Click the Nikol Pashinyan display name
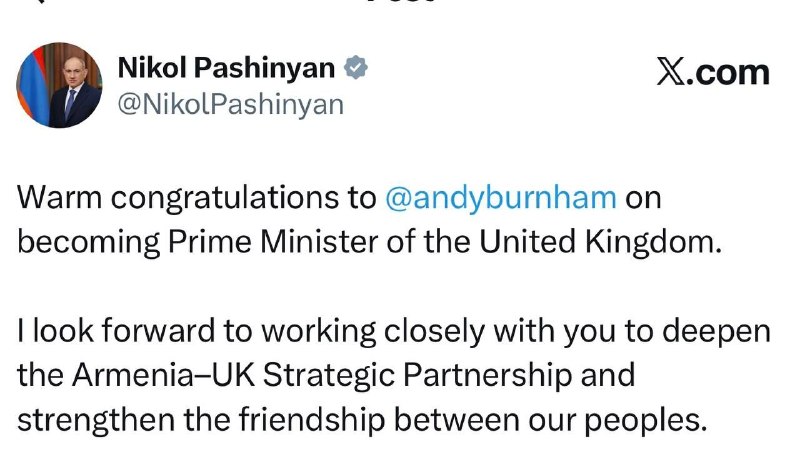The height and width of the screenshot is (462, 800). [x=226, y=67]
